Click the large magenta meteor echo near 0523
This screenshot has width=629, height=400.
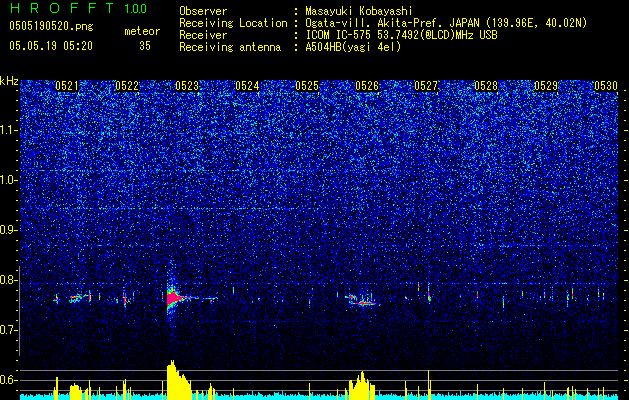[174, 299]
